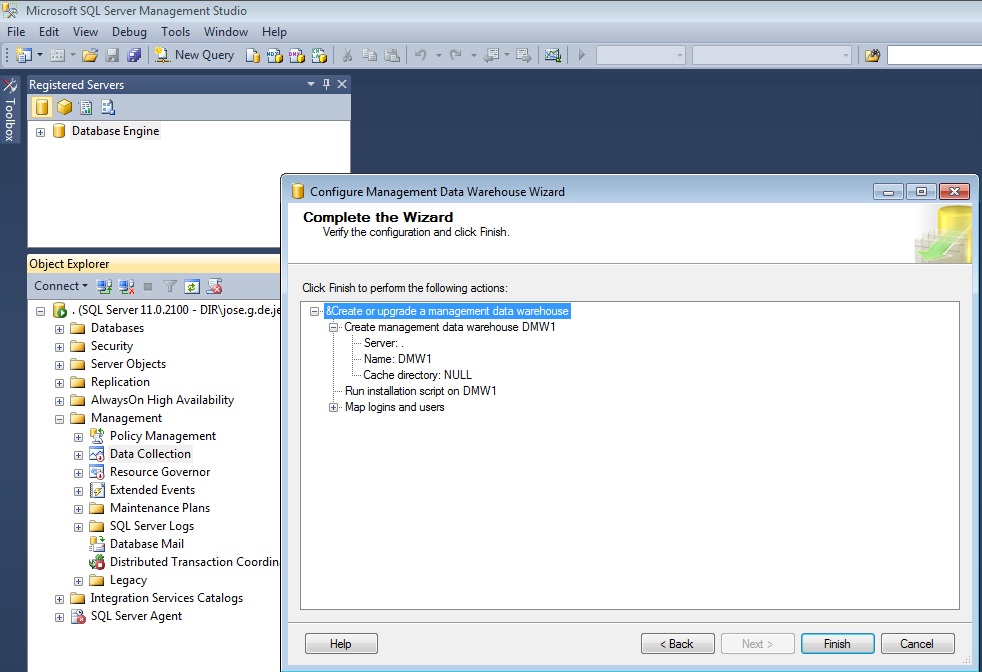Select 'Run installation script on DMW1' row

tap(421, 391)
